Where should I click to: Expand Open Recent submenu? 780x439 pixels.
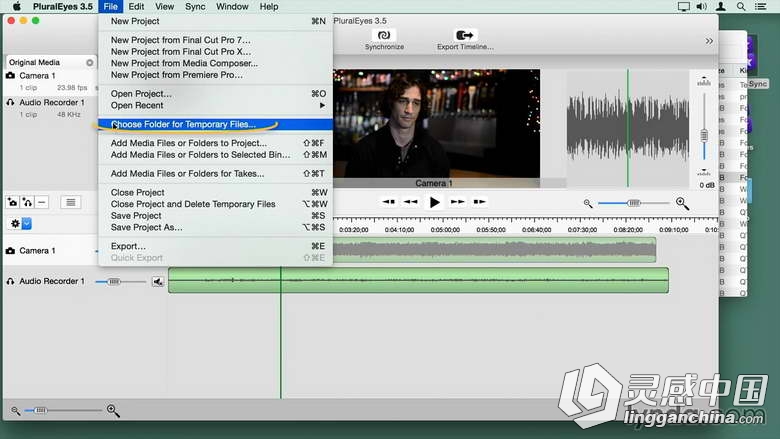pos(215,105)
